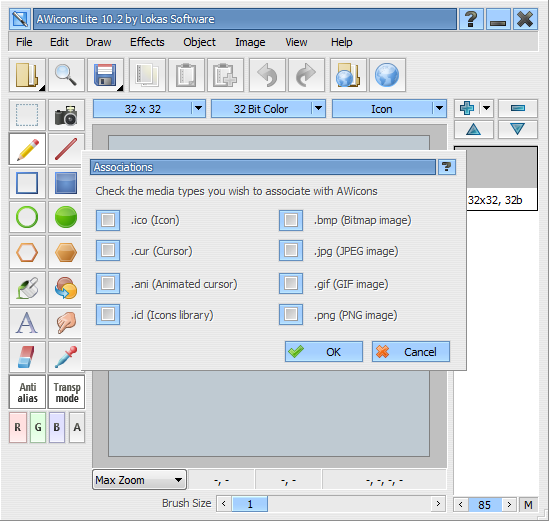Image resolution: width=549 pixels, height=521 pixels.
Task: Open the Image menu
Action: tap(250, 42)
